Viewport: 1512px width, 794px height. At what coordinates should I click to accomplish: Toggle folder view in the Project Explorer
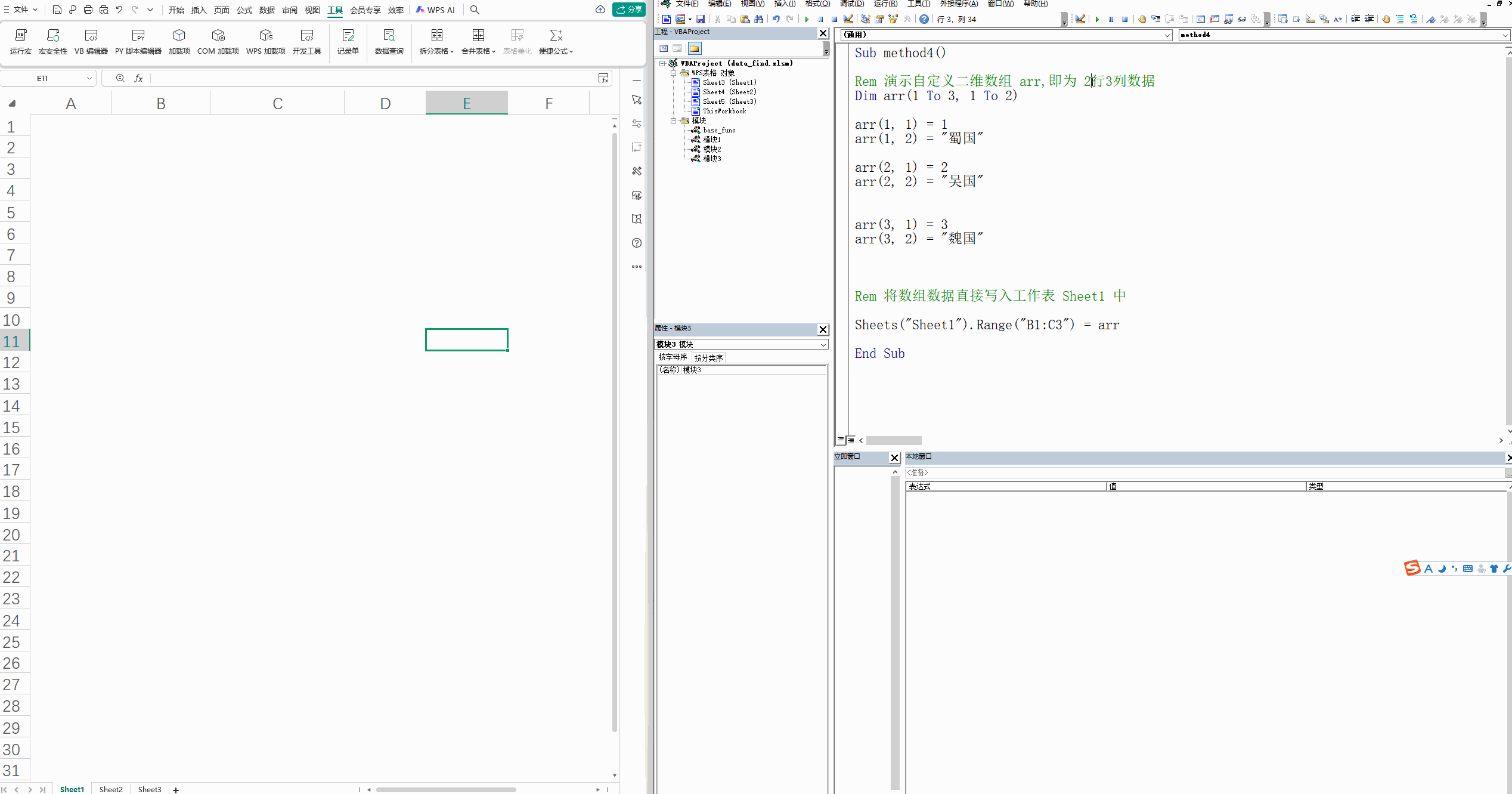point(694,48)
